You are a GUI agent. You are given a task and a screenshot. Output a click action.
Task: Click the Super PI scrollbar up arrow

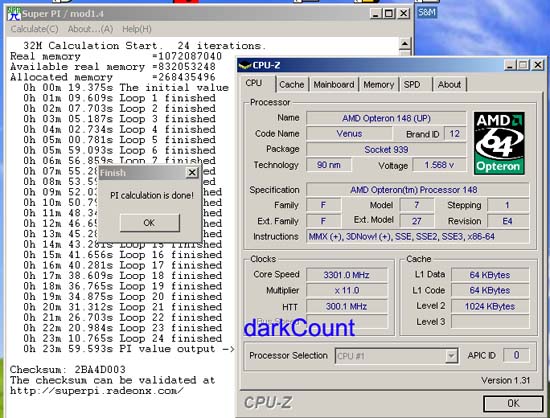point(405,44)
